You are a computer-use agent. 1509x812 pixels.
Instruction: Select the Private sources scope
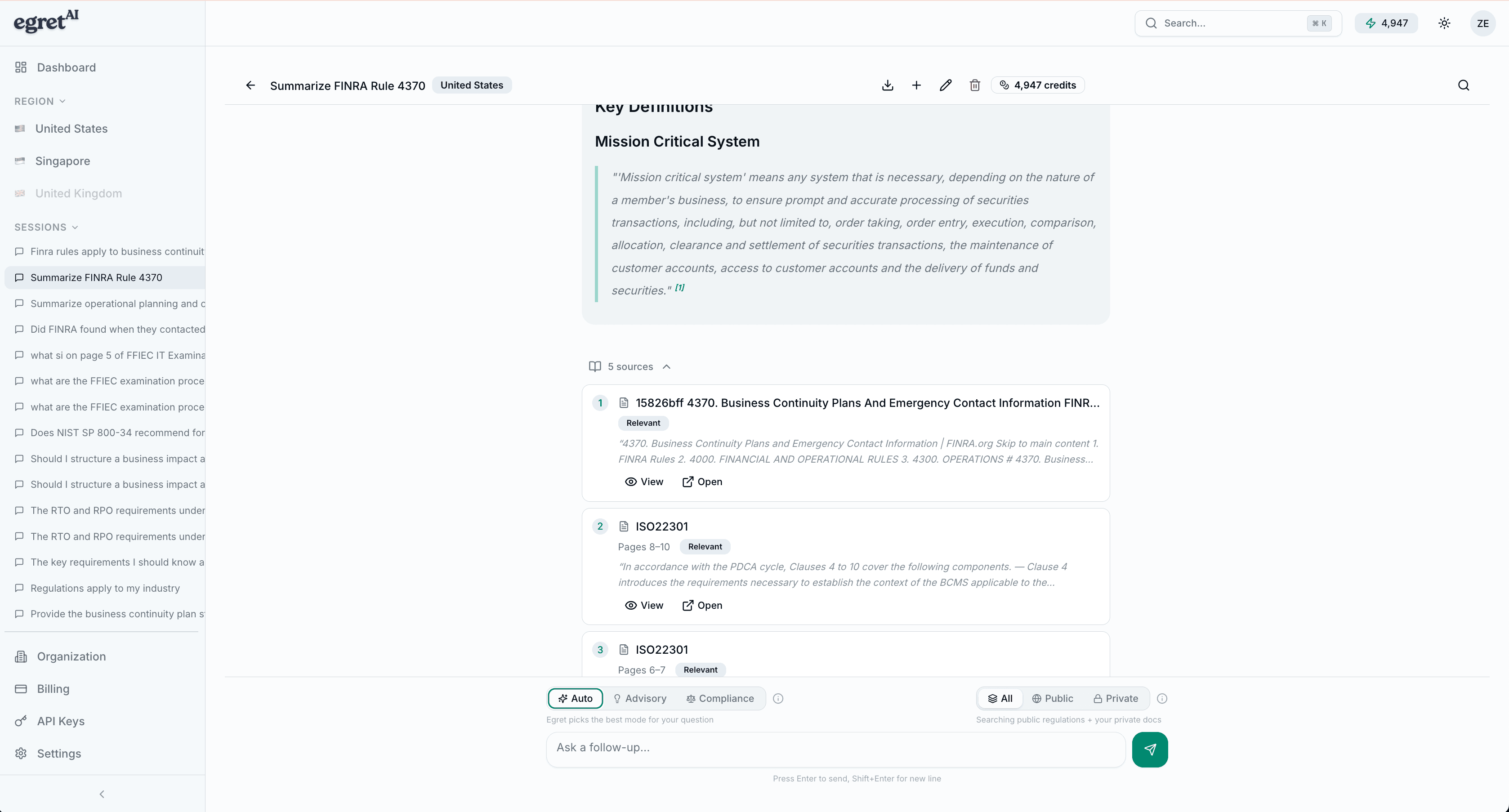coord(1116,698)
